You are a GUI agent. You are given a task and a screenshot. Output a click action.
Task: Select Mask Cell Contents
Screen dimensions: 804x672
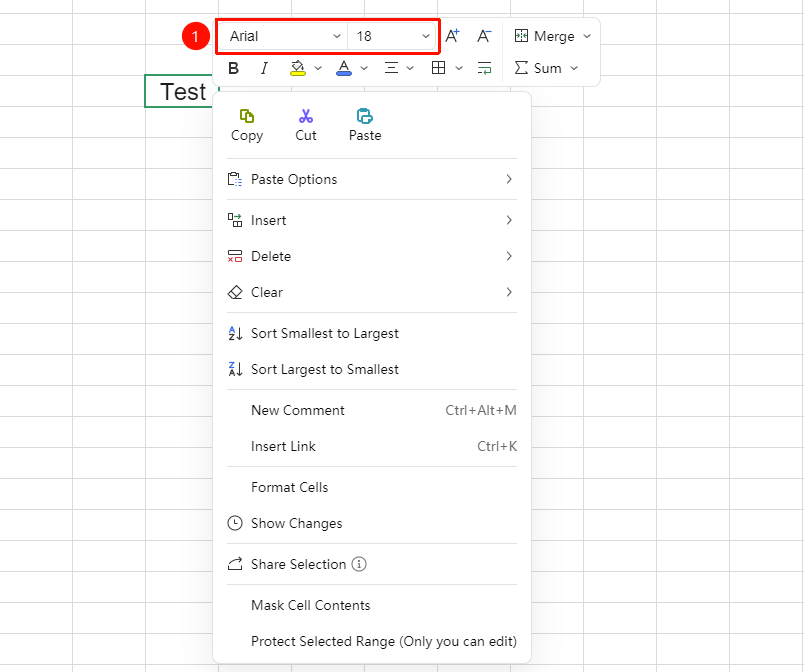(x=372, y=605)
